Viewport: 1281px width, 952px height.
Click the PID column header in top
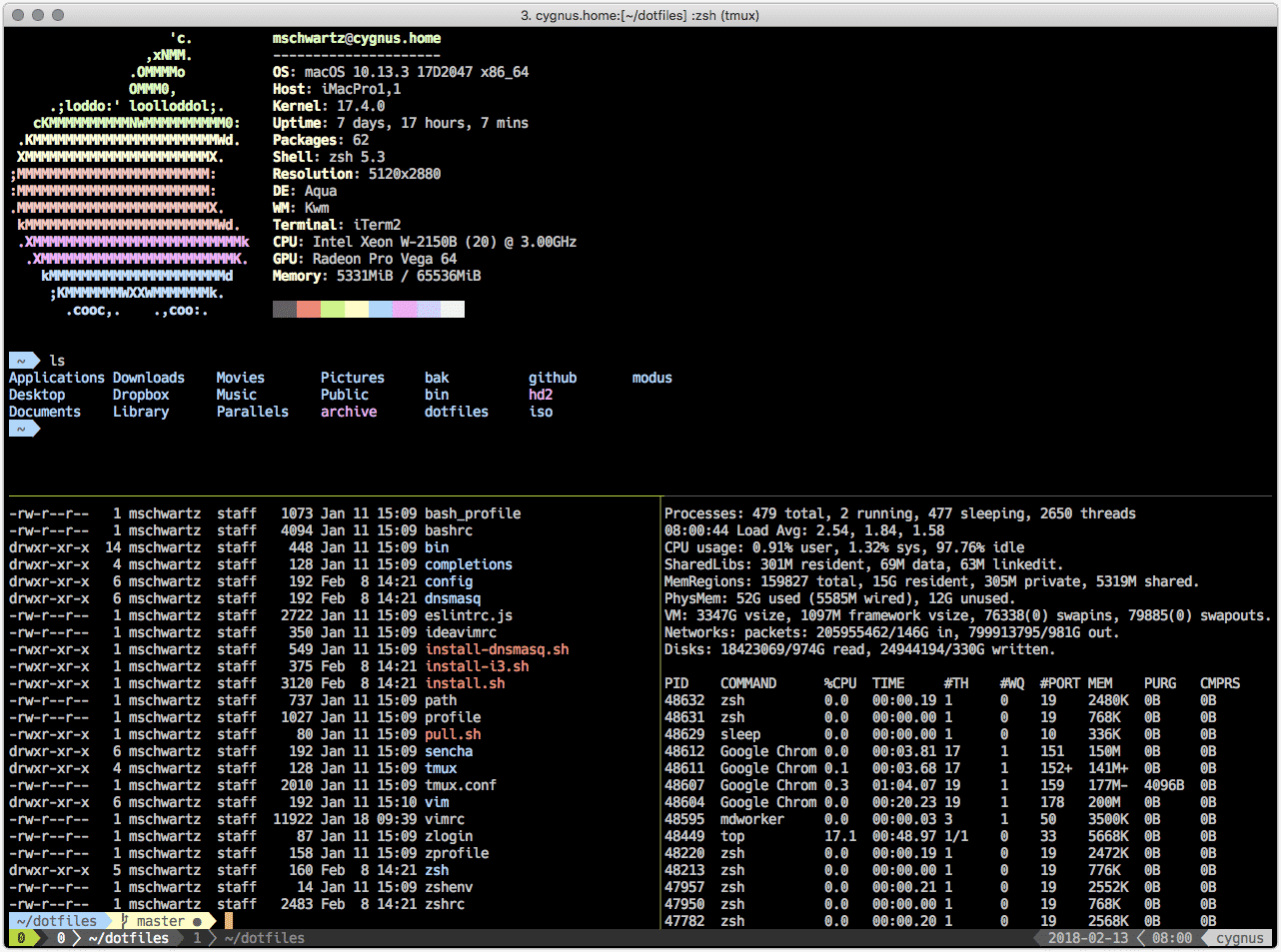tap(676, 683)
